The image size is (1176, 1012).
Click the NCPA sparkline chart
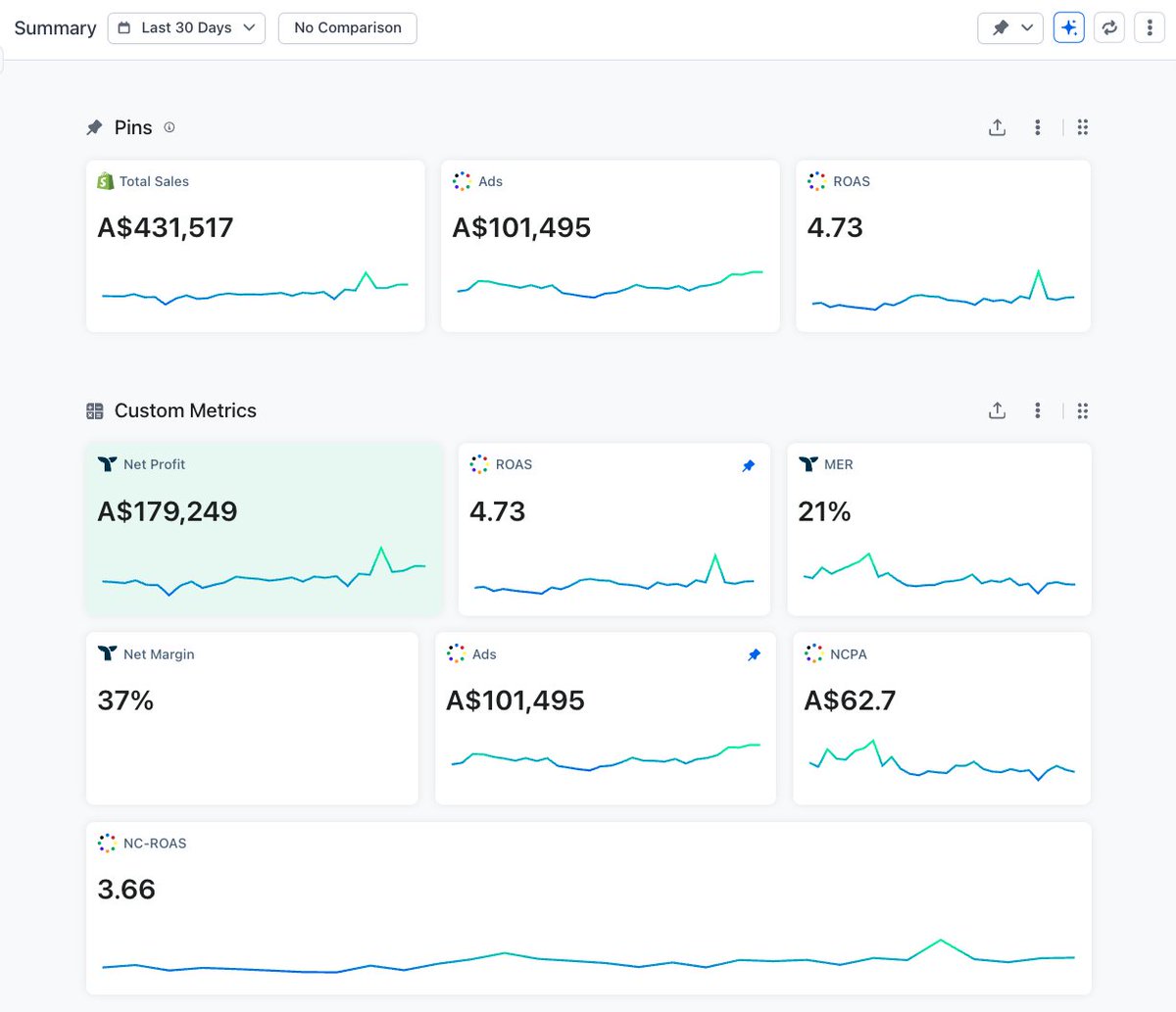pyautogui.click(x=942, y=760)
